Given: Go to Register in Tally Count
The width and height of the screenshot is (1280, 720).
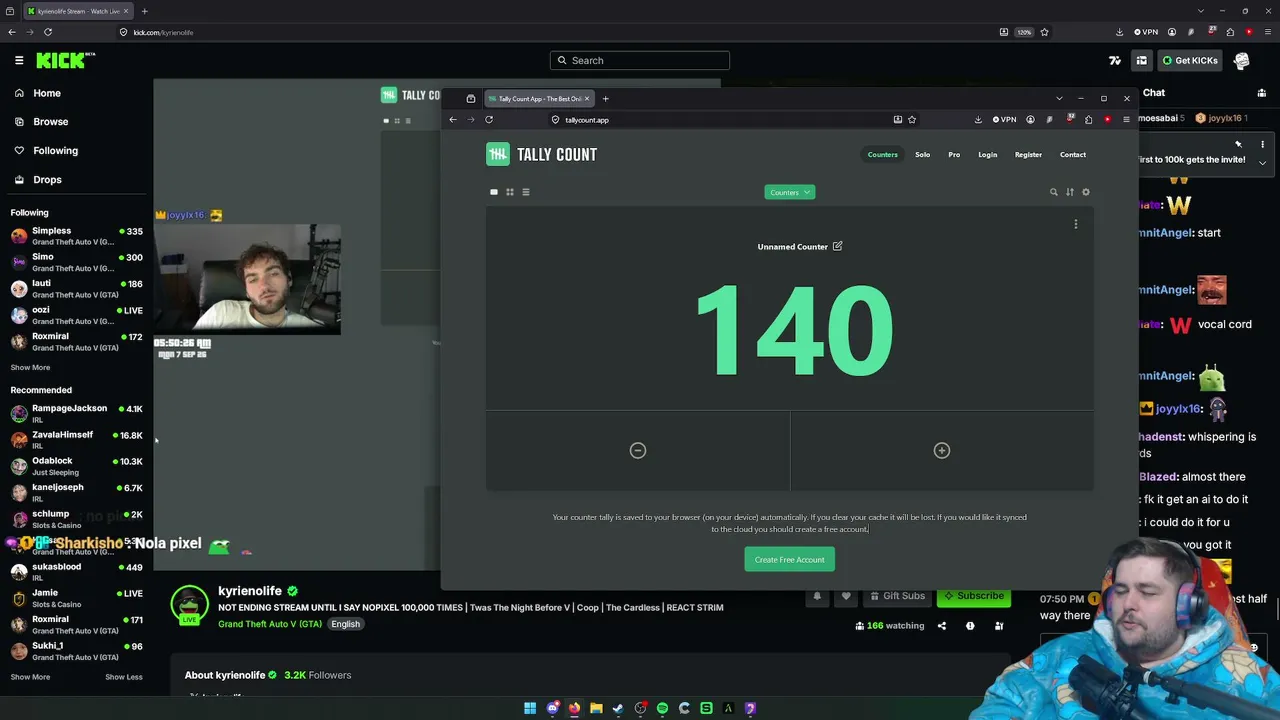Looking at the screenshot, I should [x=1028, y=154].
